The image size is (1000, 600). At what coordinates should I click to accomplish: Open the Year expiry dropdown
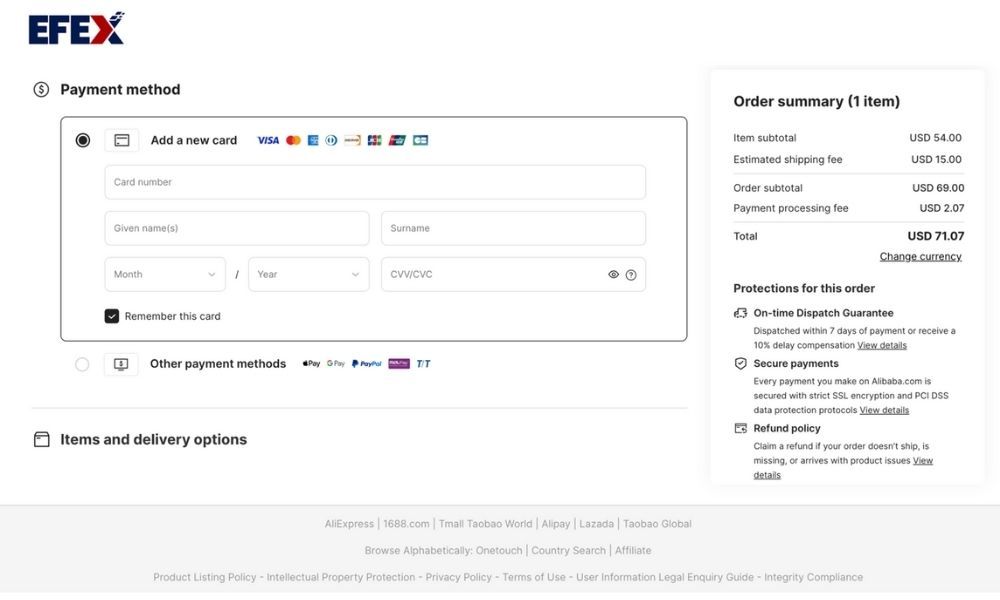(309, 274)
